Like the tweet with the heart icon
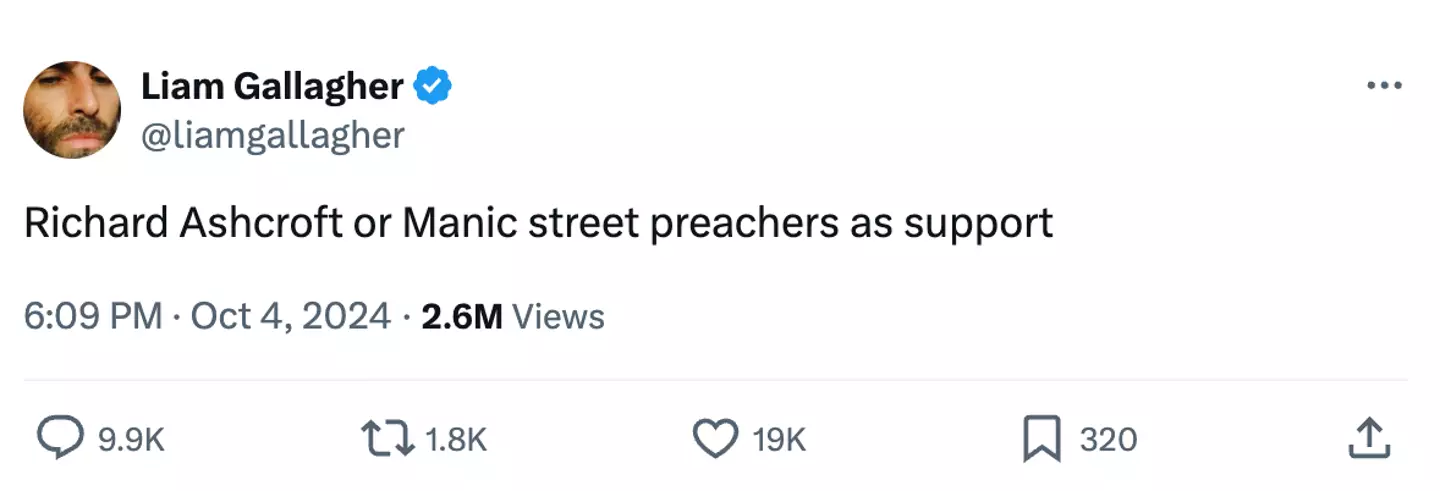 [715, 439]
